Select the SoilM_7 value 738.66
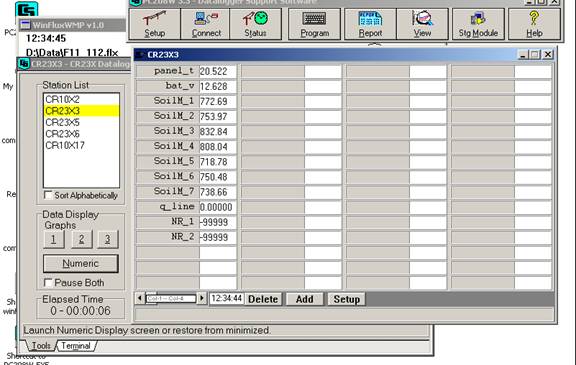Image resolution: width=576 pixels, height=365 pixels. pos(217,192)
